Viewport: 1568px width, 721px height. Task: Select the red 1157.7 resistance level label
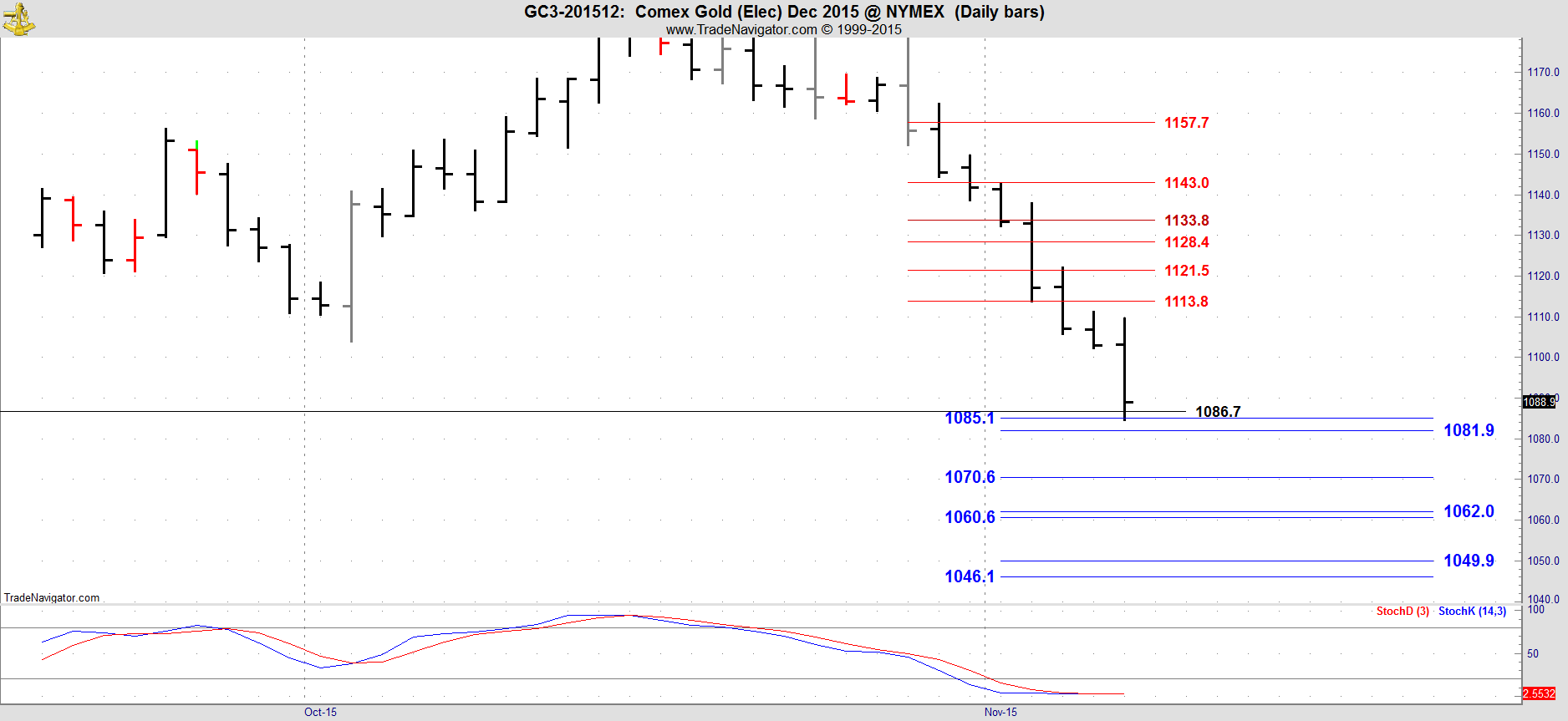click(1186, 123)
